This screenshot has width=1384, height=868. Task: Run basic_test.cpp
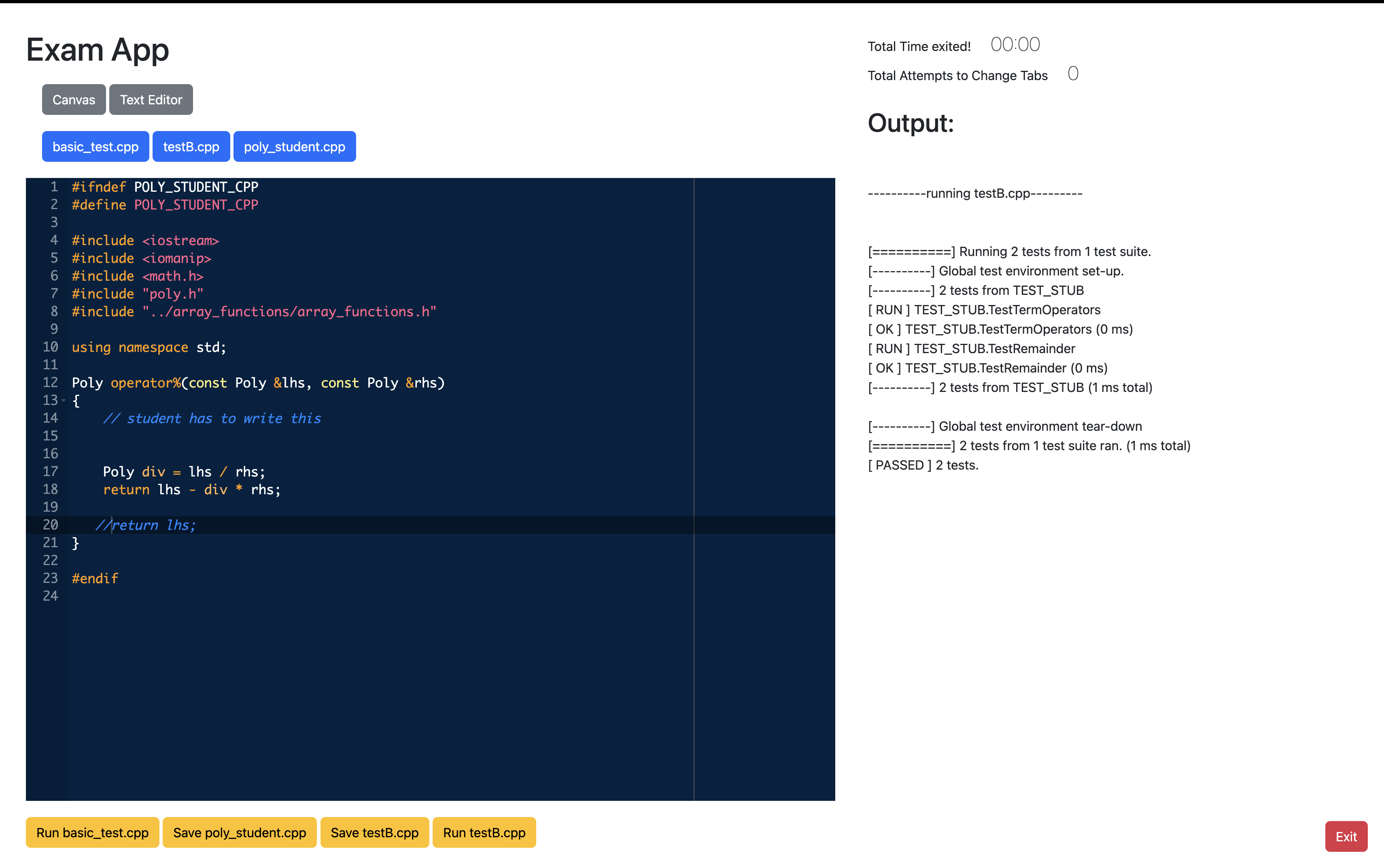click(92, 832)
